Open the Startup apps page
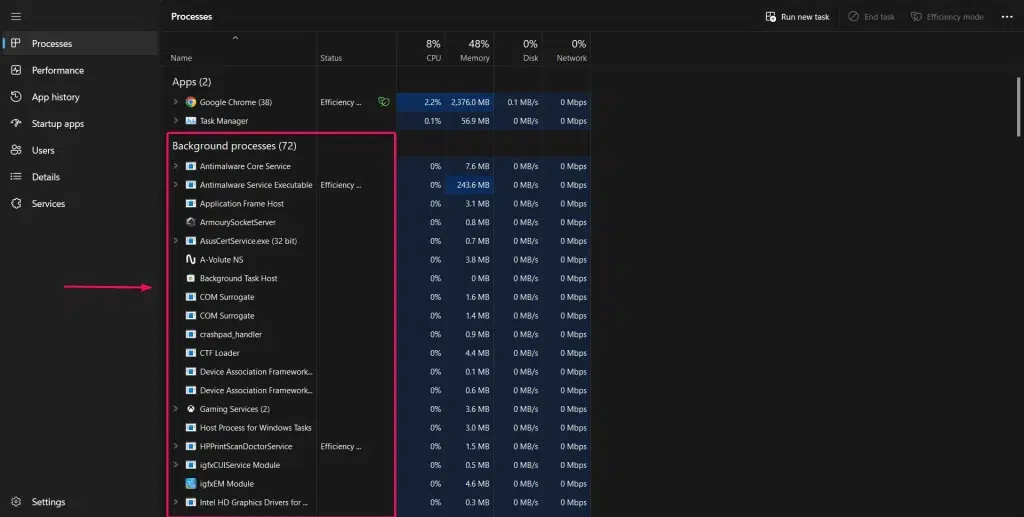This screenshot has width=1024, height=517. 80,123
